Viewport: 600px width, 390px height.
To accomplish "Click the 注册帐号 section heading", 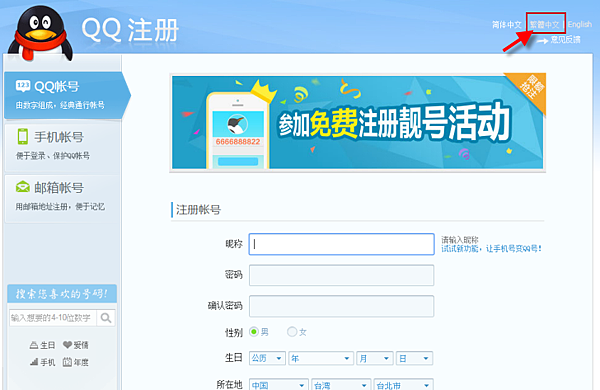I will [198, 210].
